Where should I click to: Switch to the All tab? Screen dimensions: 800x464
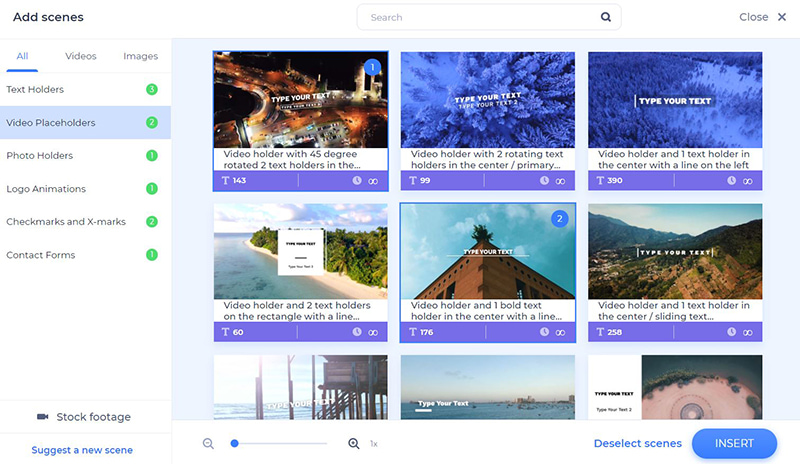click(x=22, y=56)
